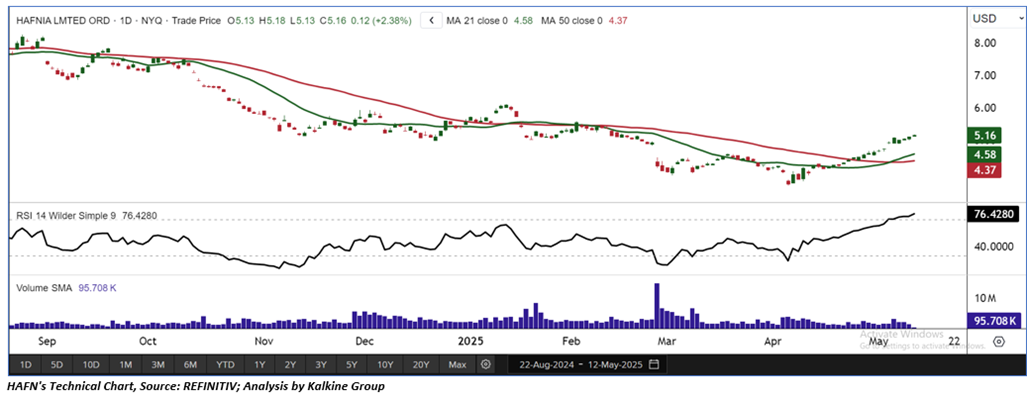The height and width of the screenshot is (400, 1027).
Task: Click the Dec label on time axis
Action: 364,341
